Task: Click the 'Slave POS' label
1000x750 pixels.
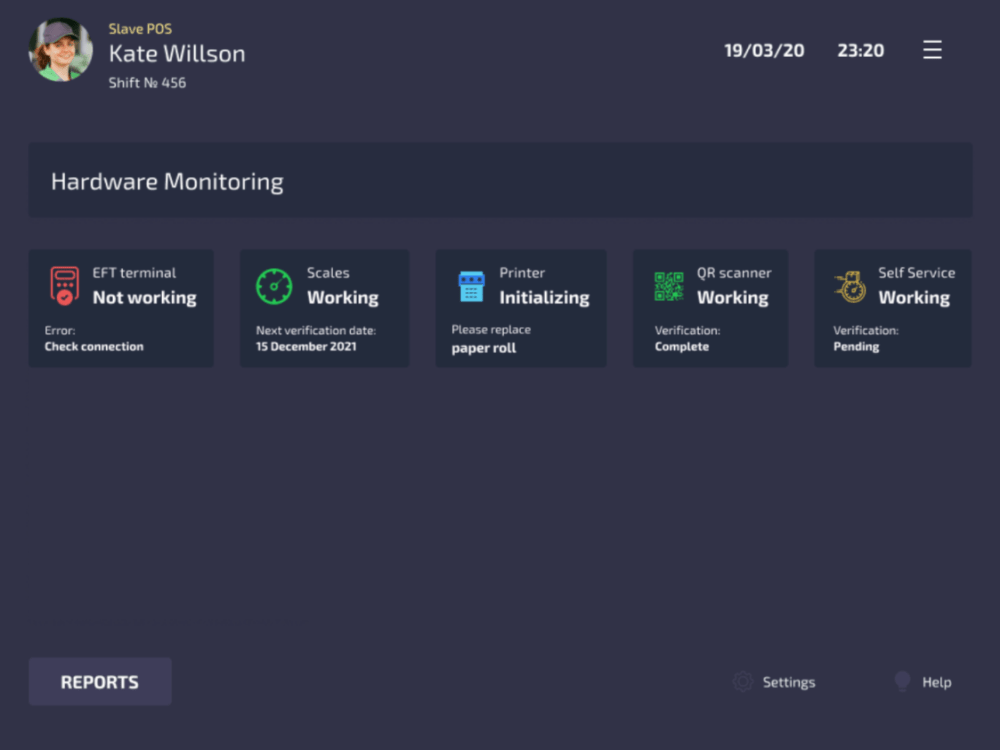Action: click(x=140, y=29)
